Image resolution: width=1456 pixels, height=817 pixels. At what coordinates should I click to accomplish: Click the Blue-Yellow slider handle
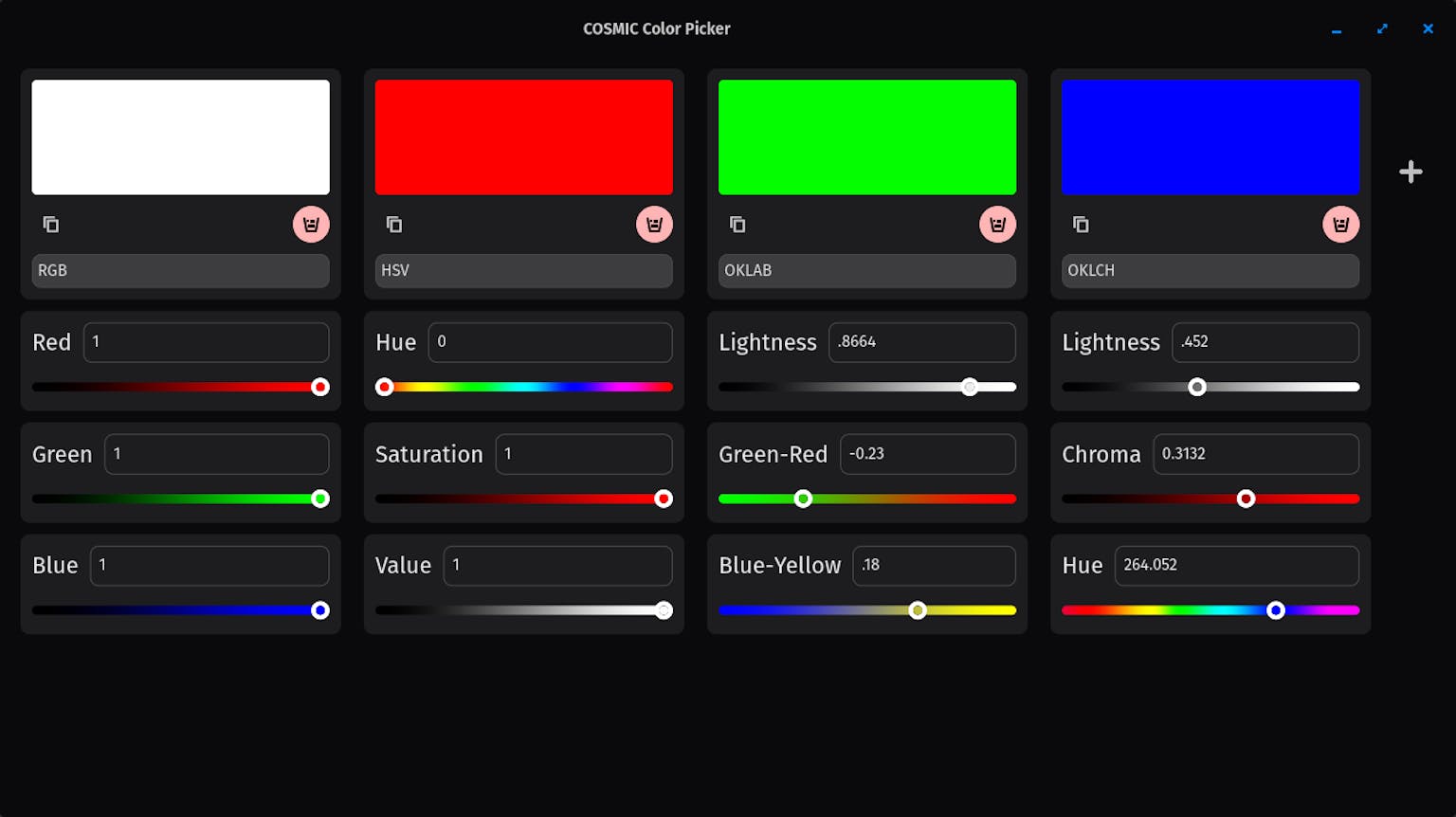click(917, 610)
